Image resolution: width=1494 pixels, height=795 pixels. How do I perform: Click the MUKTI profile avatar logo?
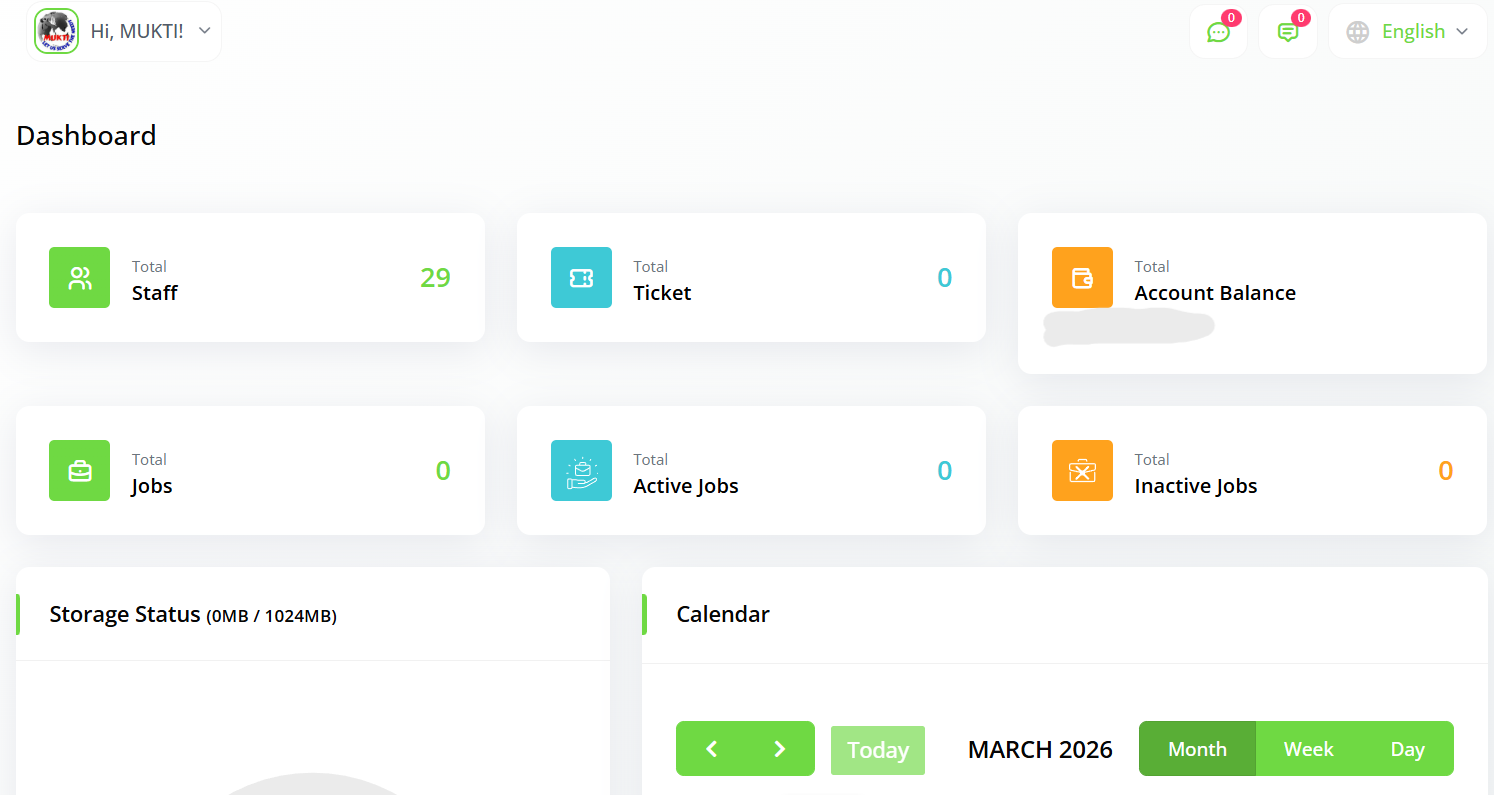tap(56, 31)
